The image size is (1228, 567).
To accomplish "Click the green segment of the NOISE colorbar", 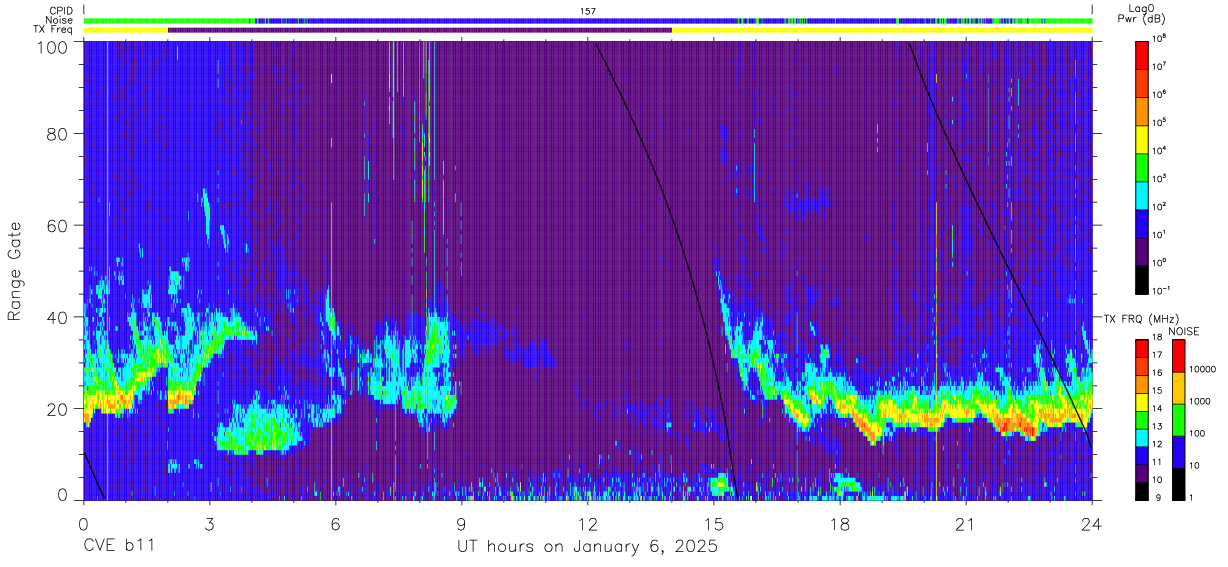I will (x=1177, y=420).
